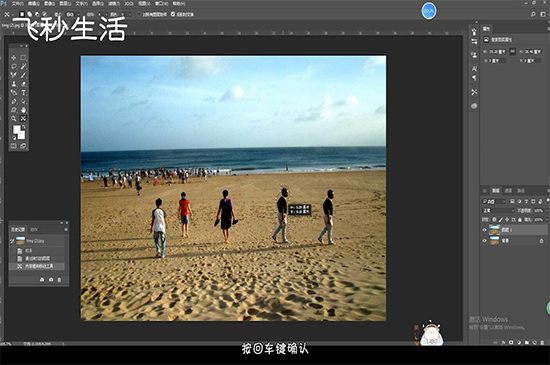550x365 pixels.
Task: Filter layers by pixel layers icon
Action: [x=512, y=201]
